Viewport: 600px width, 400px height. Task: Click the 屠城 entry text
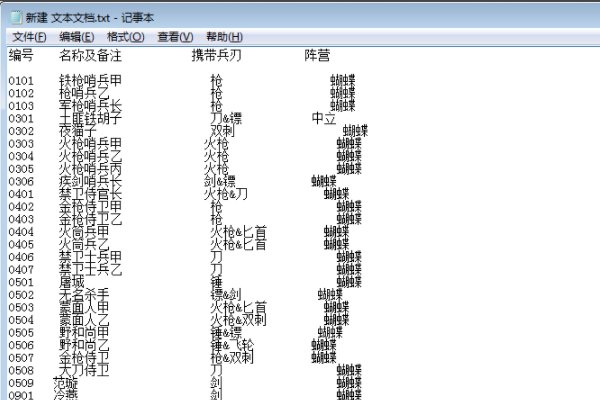tap(72, 282)
